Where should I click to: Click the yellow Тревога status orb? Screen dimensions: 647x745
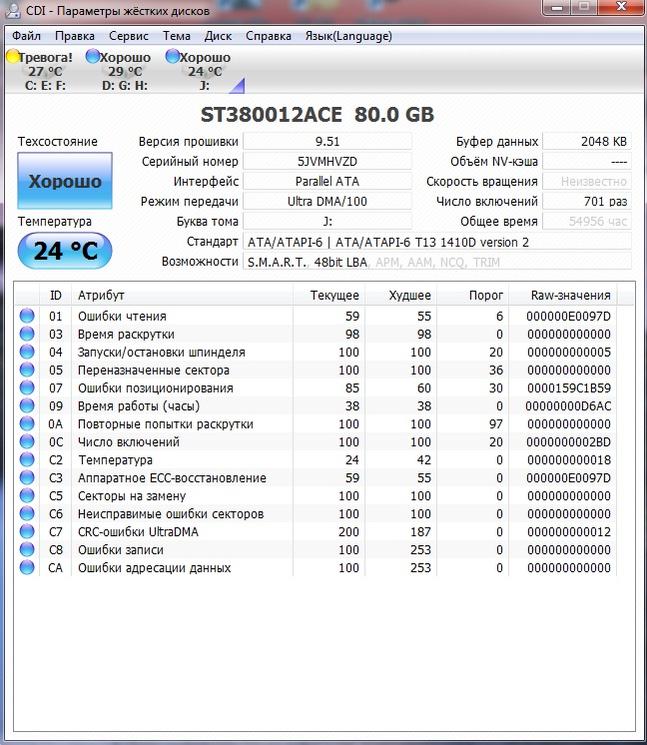pos(13,57)
